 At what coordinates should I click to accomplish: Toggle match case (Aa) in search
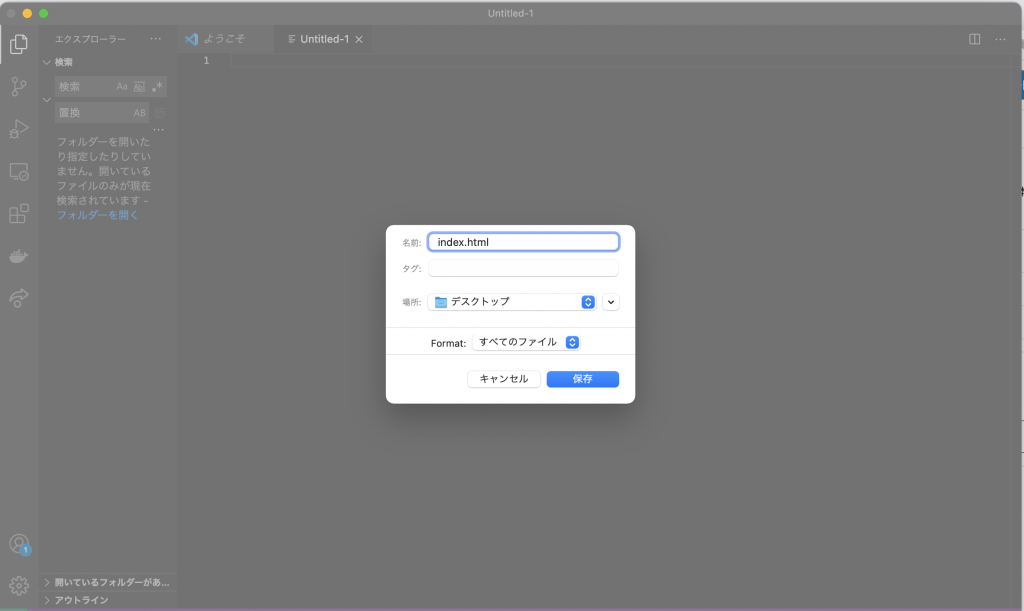122,87
